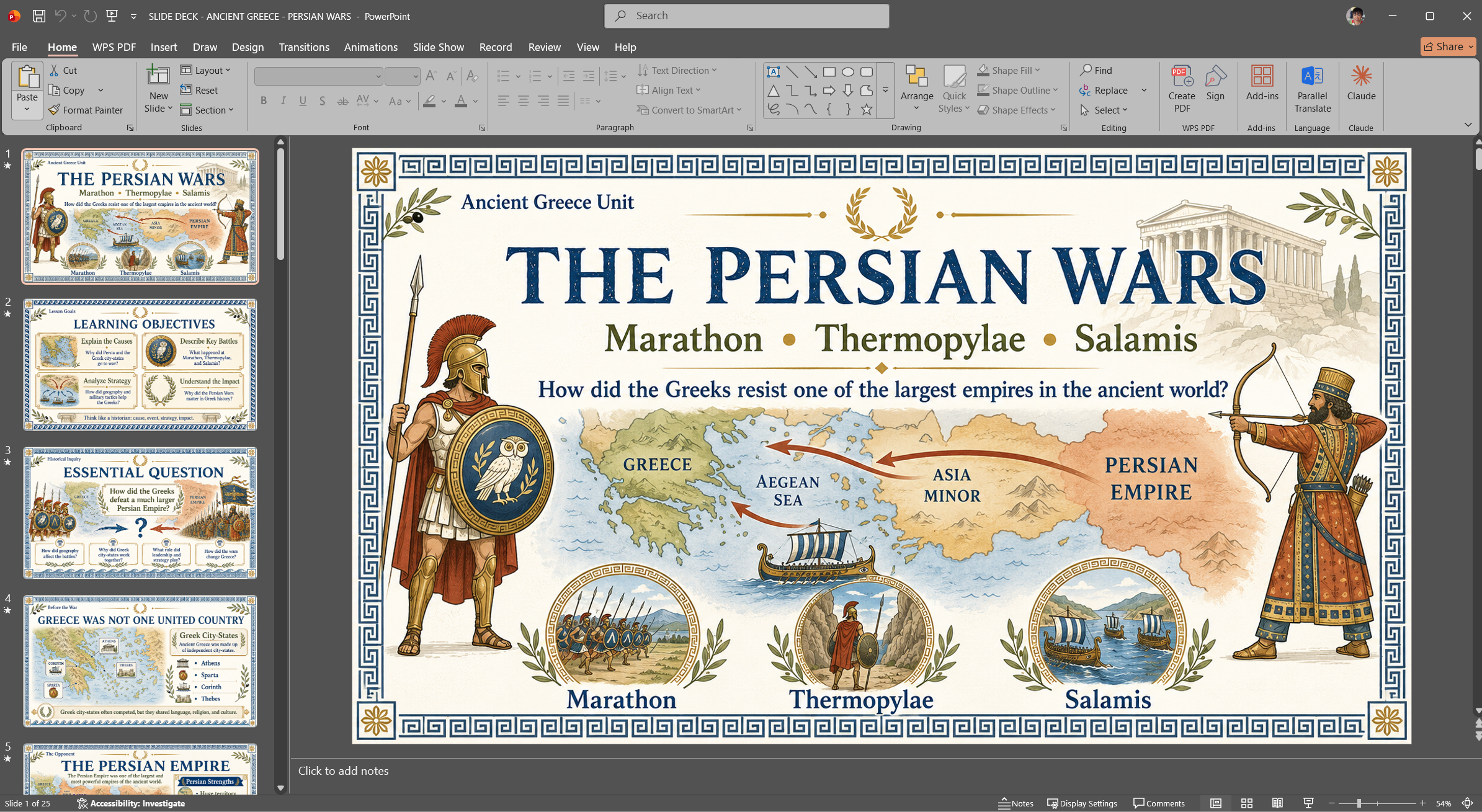Expand the Select dropdown in Editing
This screenshot has height=812, width=1482.
[x=1104, y=110]
